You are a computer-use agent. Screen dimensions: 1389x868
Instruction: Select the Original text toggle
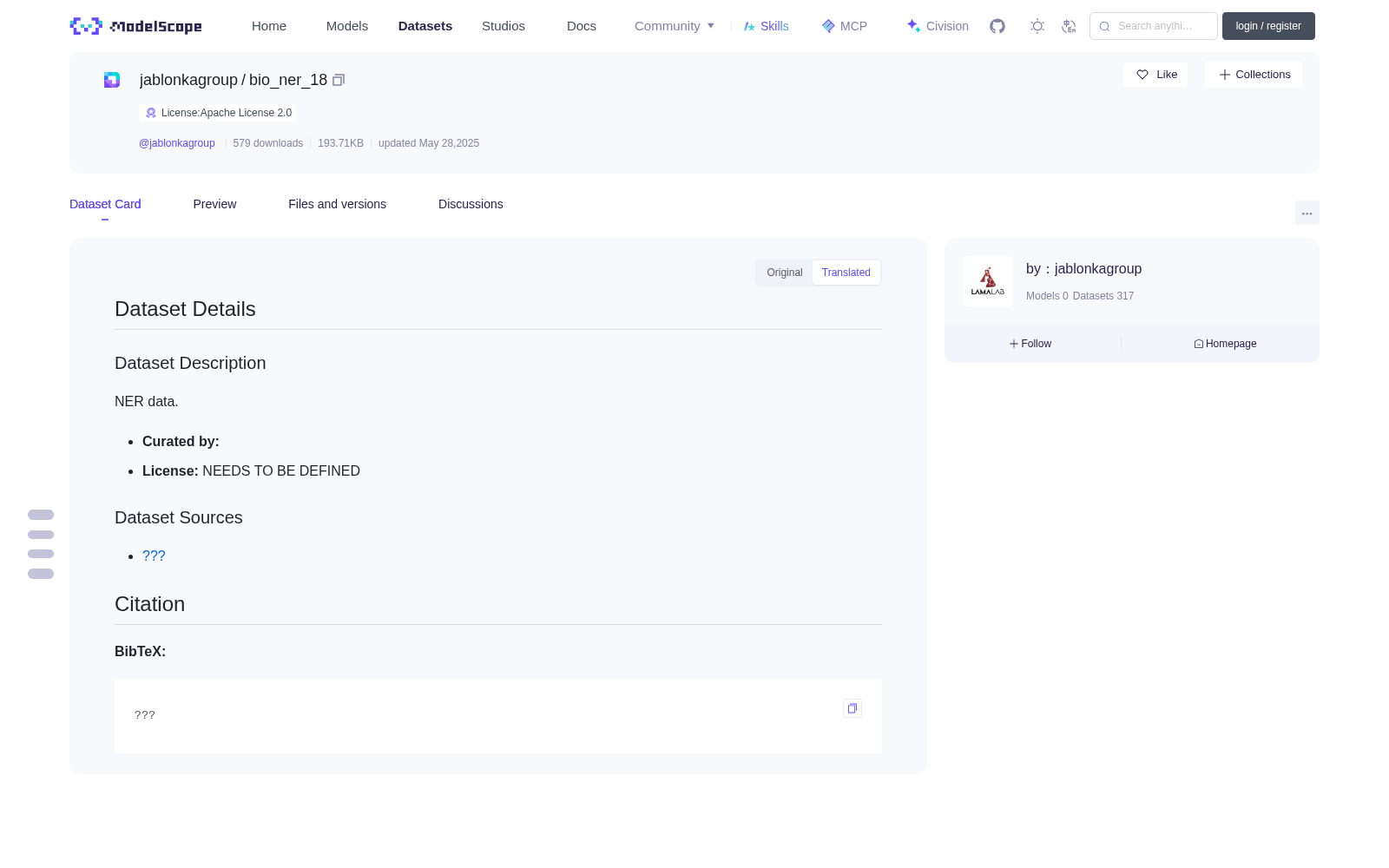coord(785,273)
